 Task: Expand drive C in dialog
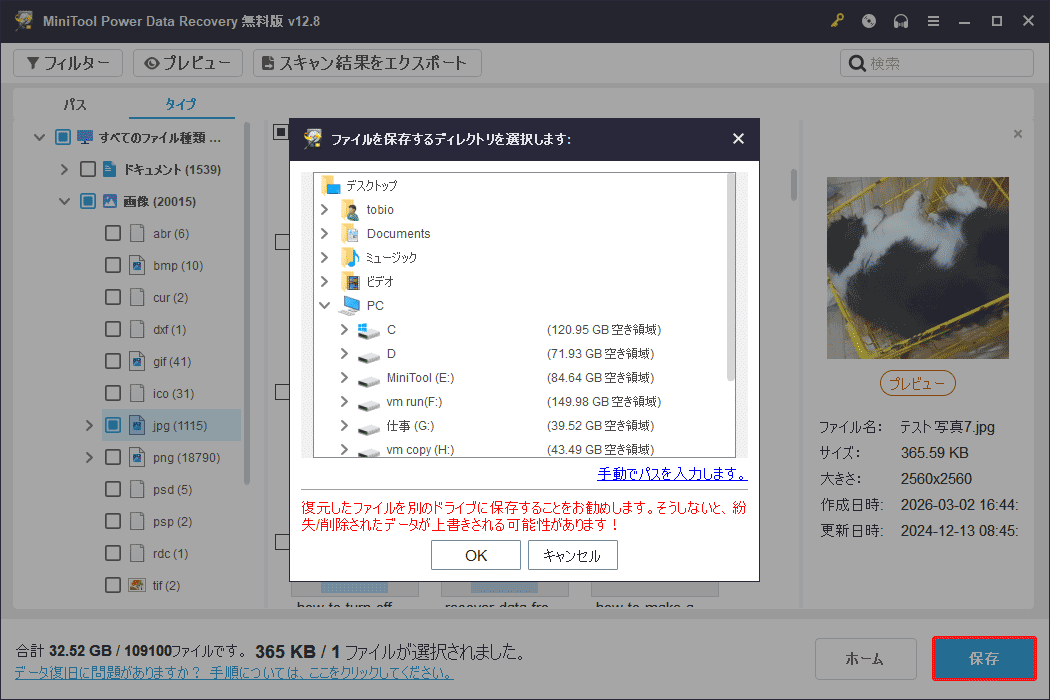[x=344, y=330]
